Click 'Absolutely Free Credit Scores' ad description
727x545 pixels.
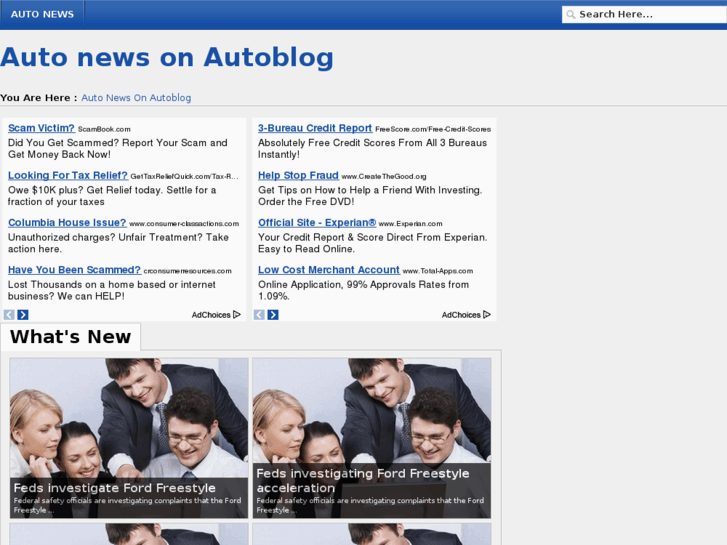point(372,148)
